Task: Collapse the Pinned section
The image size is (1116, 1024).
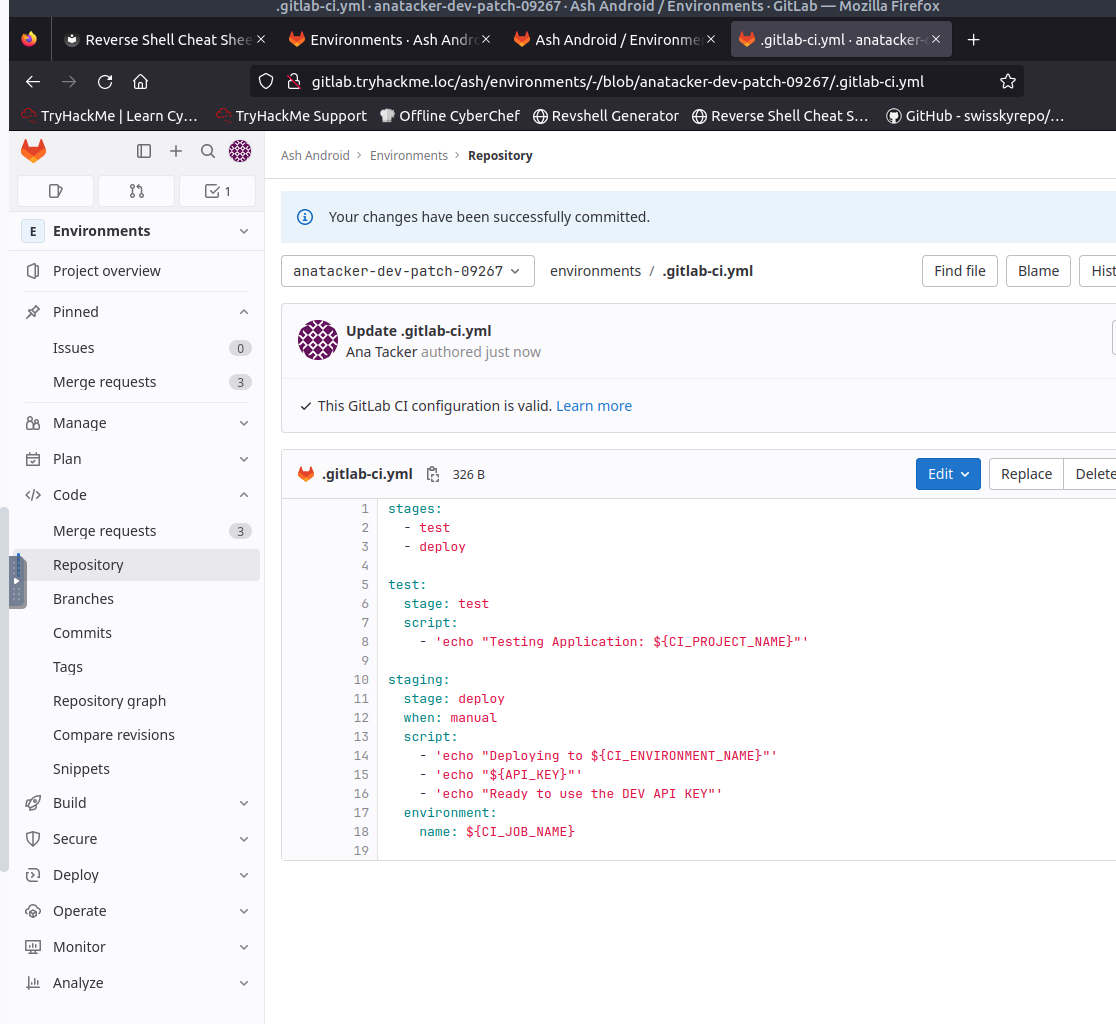Action: pyautogui.click(x=244, y=312)
